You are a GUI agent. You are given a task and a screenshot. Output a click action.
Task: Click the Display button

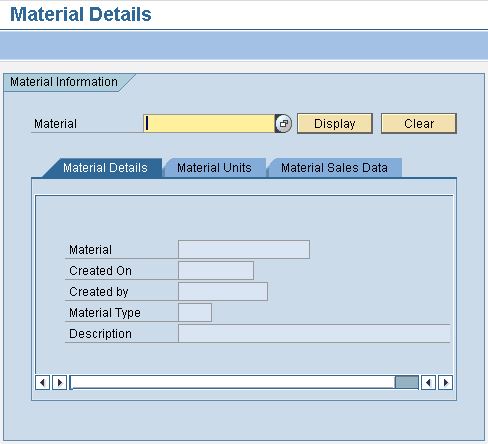tap(335, 124)
